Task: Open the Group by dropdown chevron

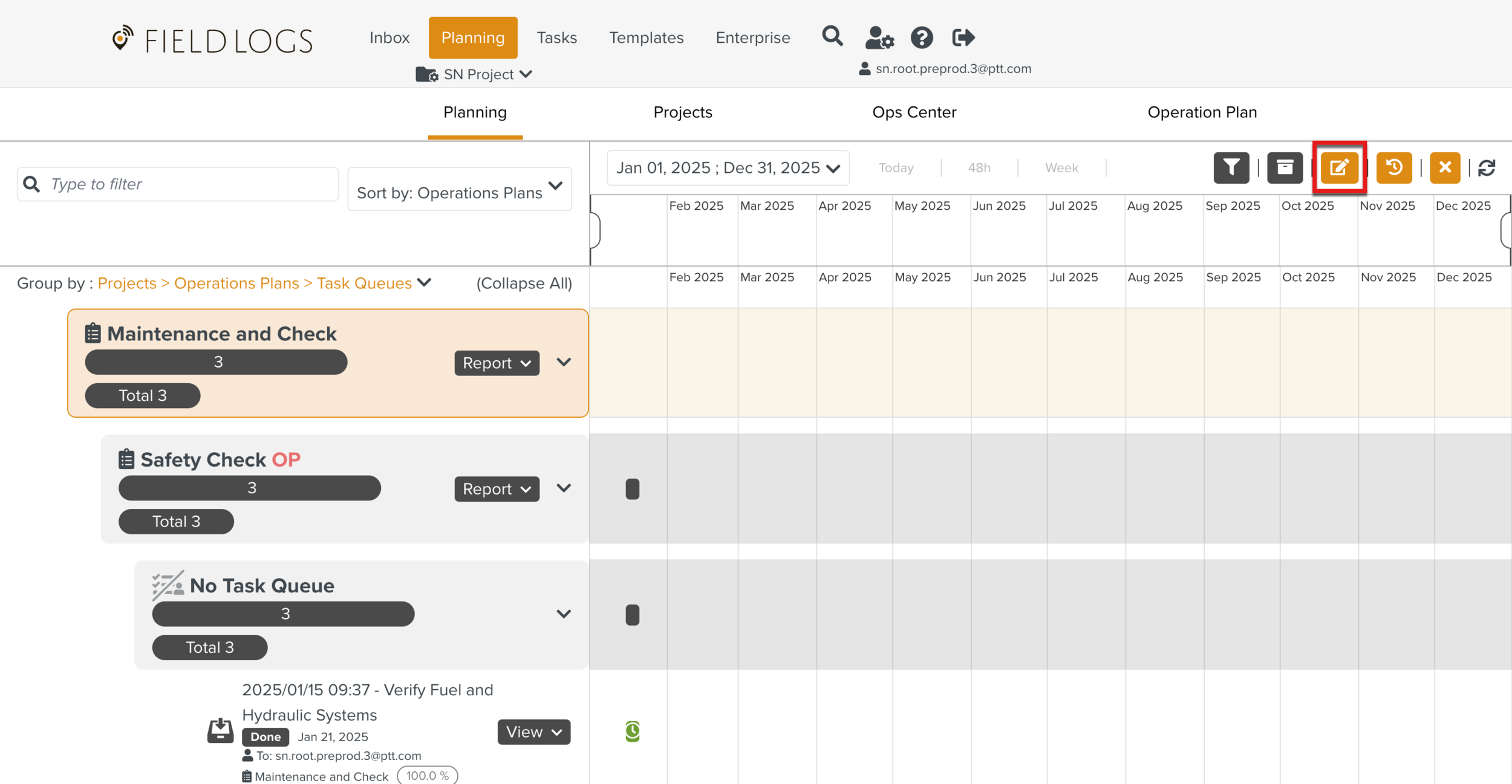Action: (x=425, y=282)
